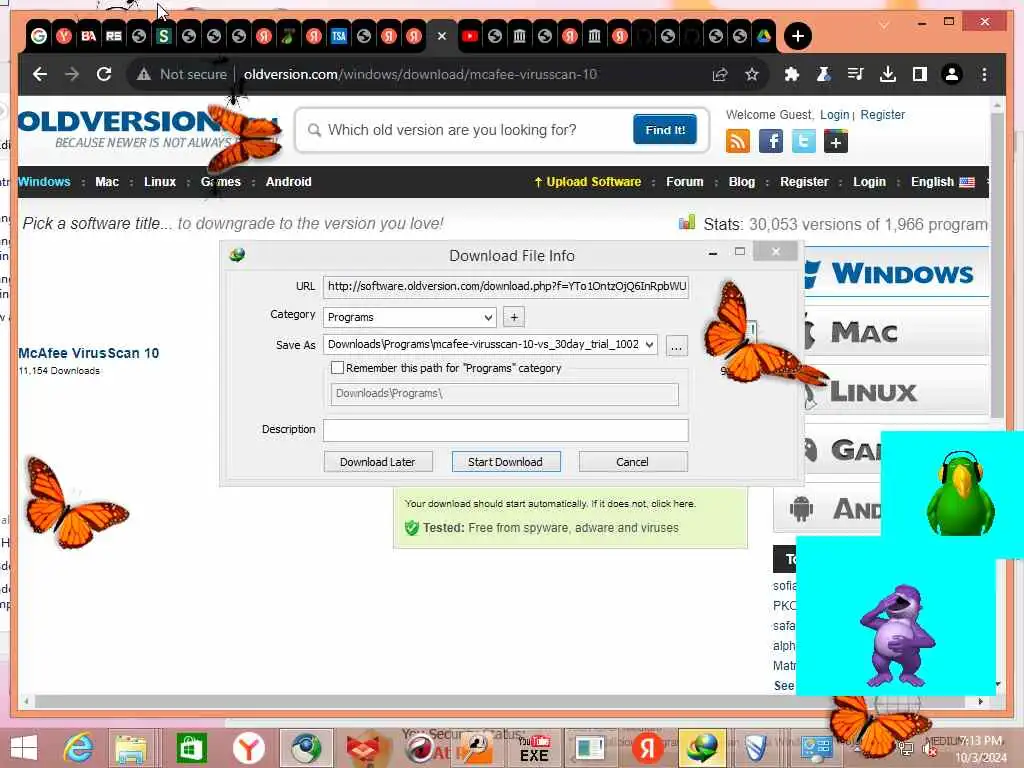
Task: Click the Mac category banner on sidebar
Action: tap(896, 332)
